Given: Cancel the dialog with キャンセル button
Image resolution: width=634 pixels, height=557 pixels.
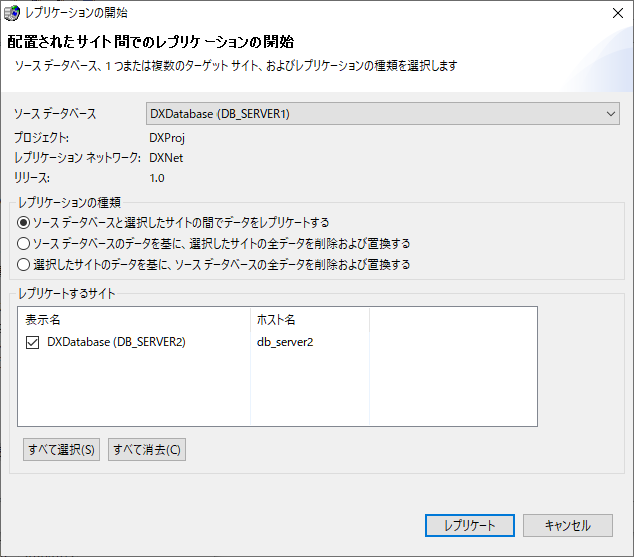Looking at the screenshot, I should point(568,525).
